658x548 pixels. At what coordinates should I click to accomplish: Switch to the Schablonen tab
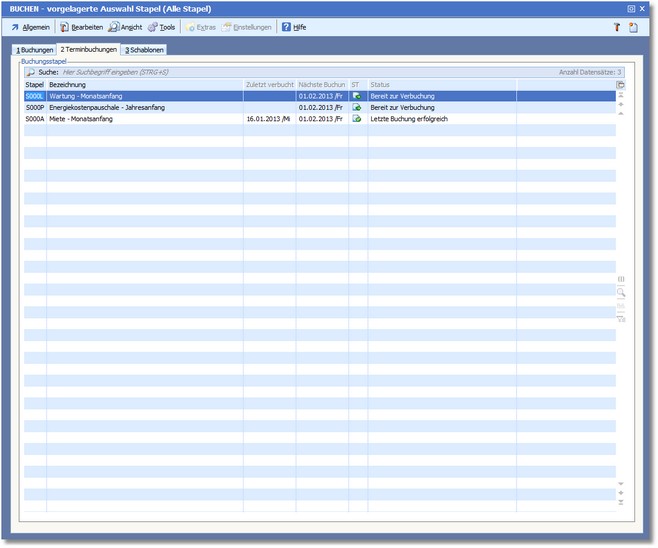click(144, 49)
